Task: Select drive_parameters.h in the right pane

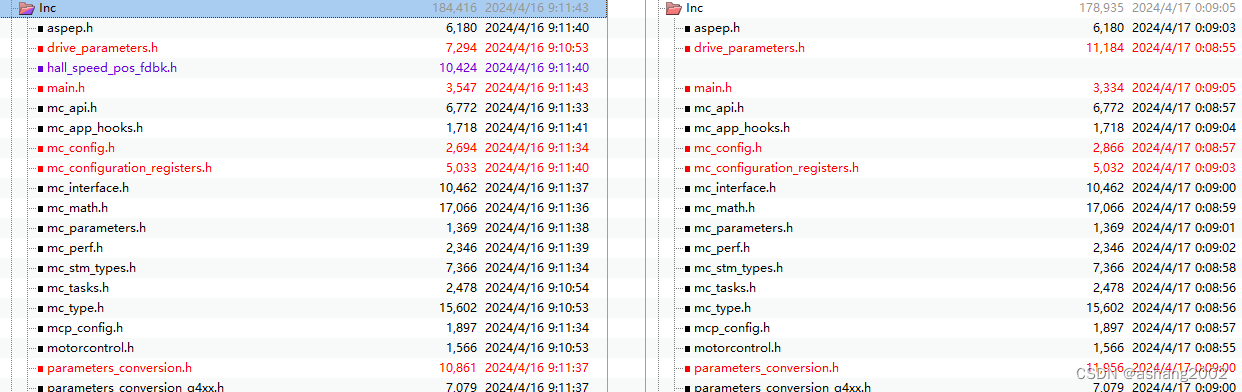Action: [749, 48]
